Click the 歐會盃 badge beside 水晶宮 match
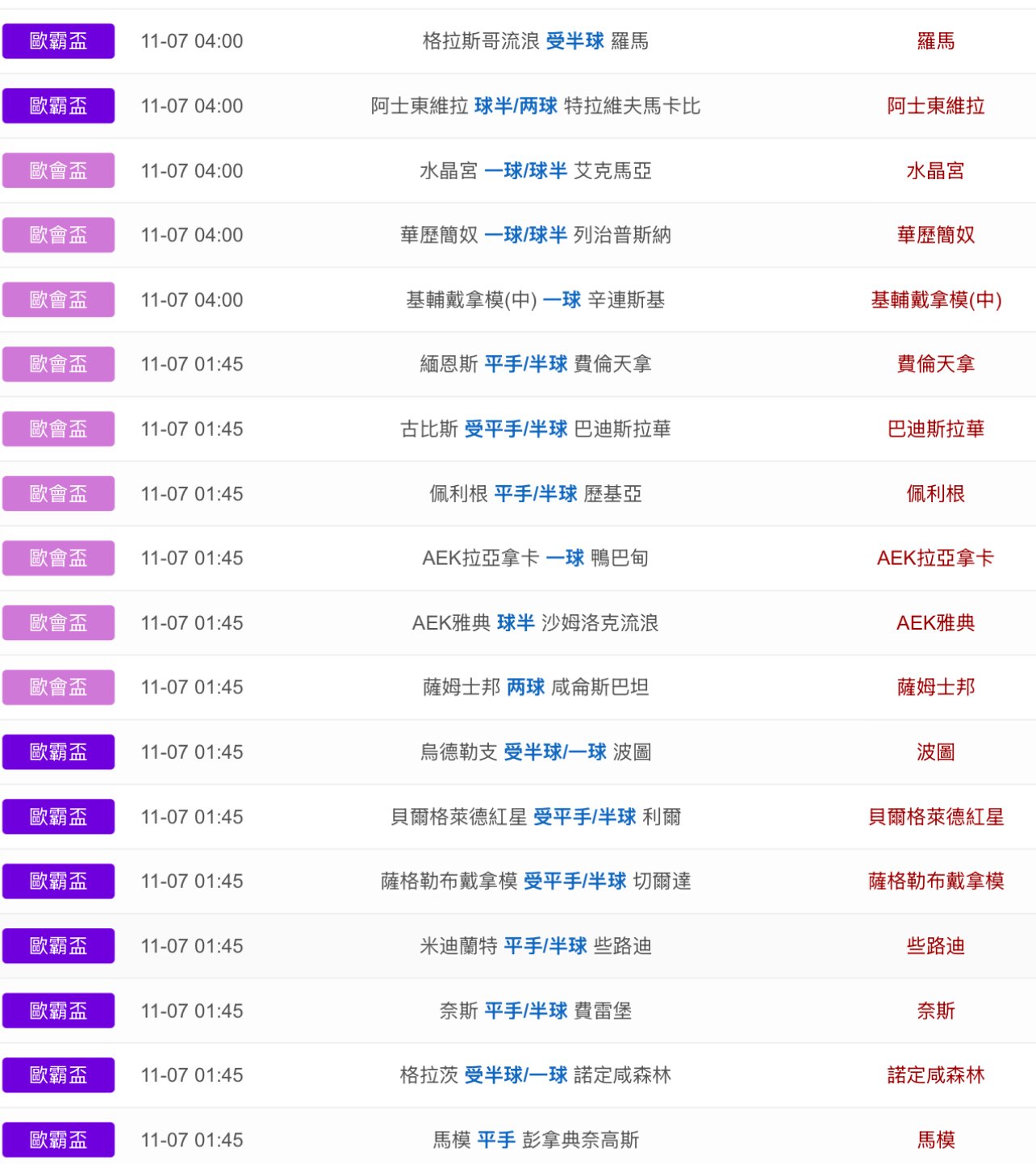1036x1164 pixels. 58,170
